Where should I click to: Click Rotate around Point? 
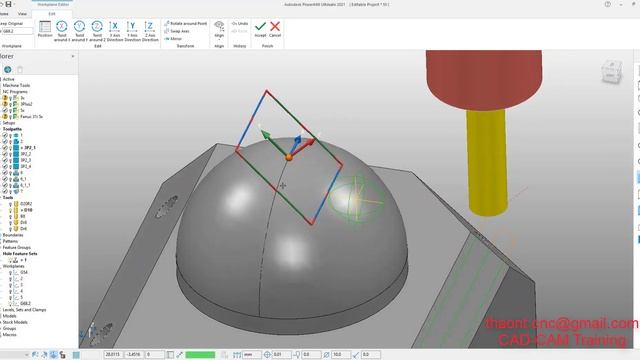[186, 24]
